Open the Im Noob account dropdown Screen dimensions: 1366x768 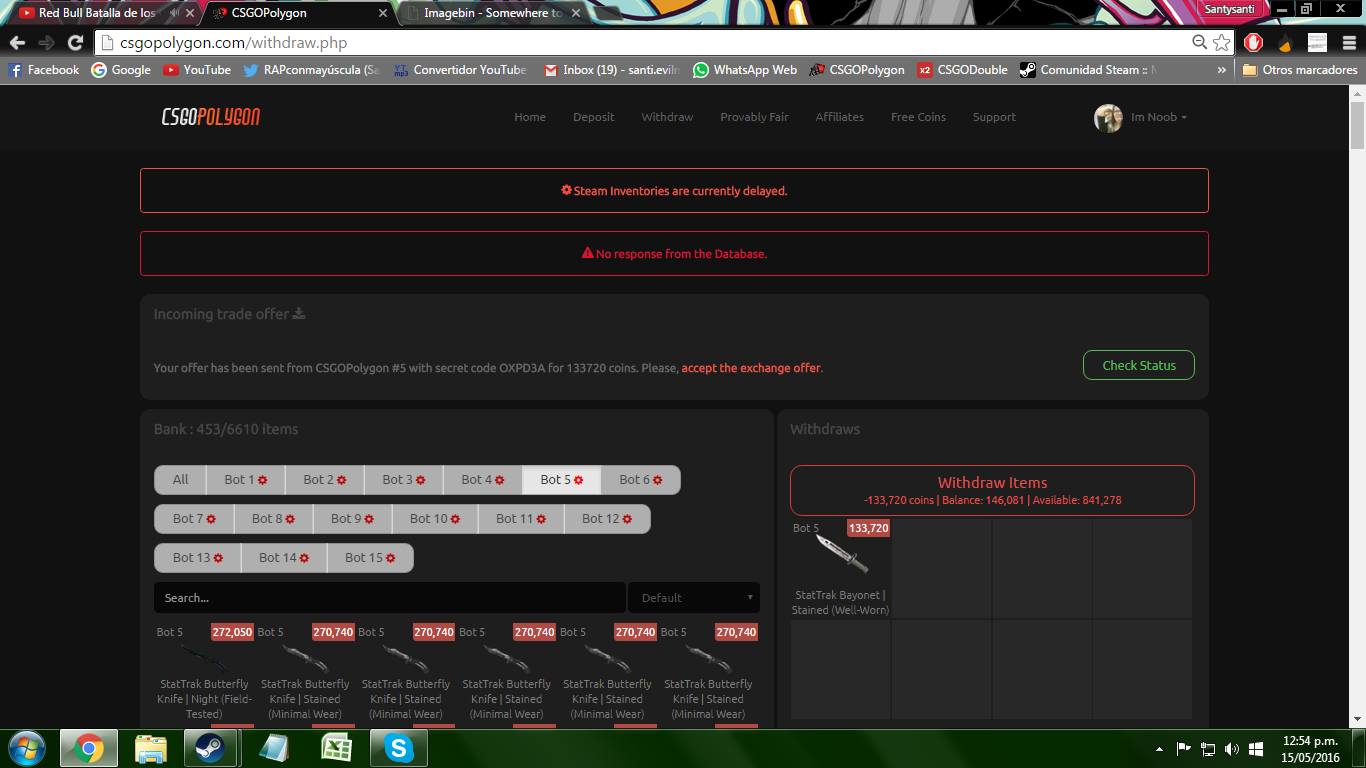click(1158, 117)
